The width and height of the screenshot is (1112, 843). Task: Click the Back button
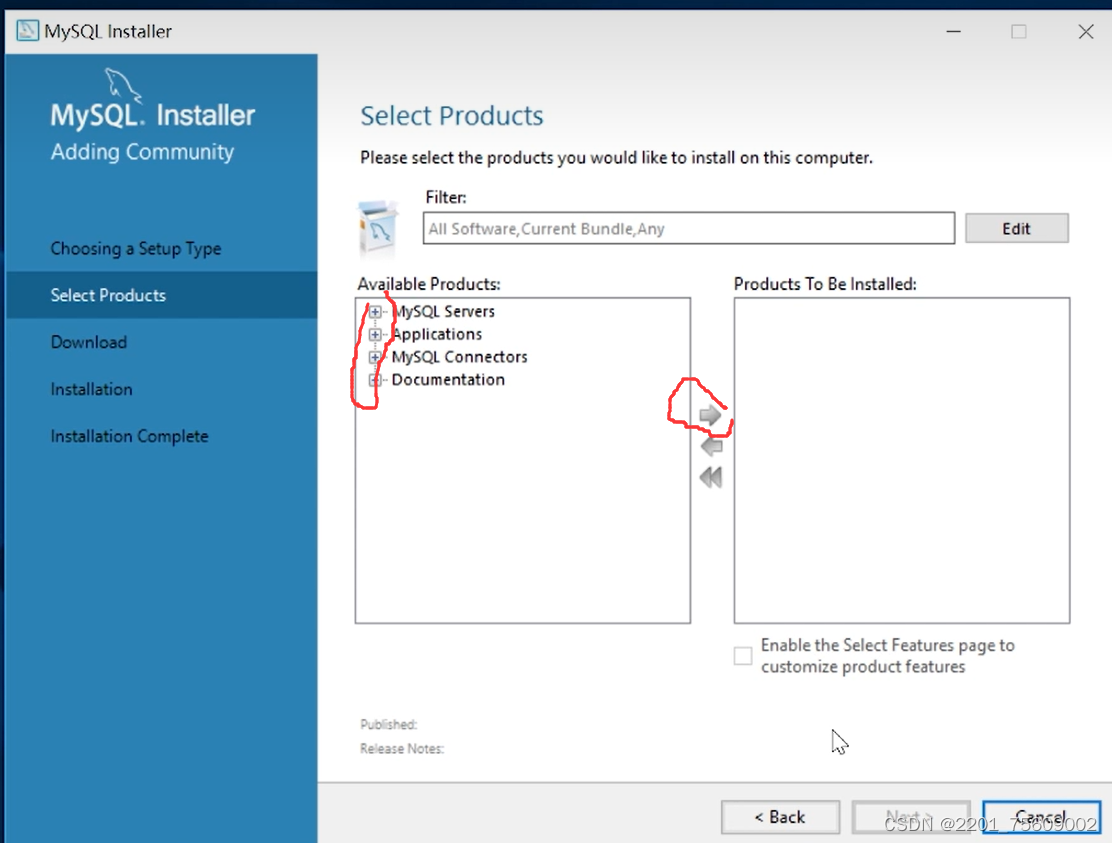pyautogui.click(x=780, y=817)
